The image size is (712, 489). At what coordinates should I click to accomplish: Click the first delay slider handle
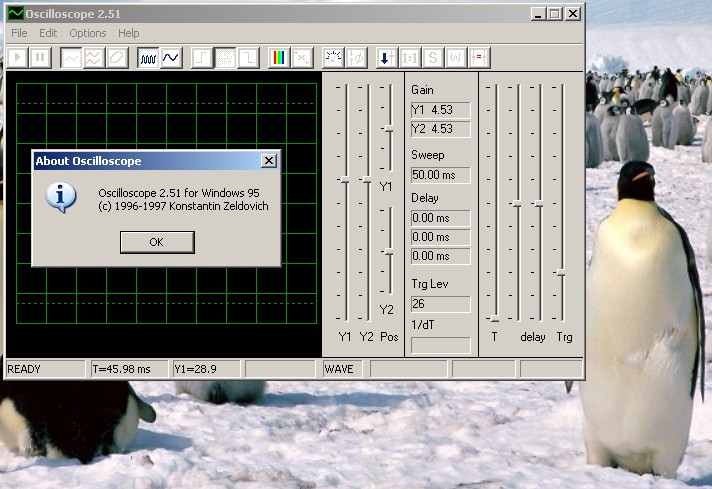click(517, 203)
